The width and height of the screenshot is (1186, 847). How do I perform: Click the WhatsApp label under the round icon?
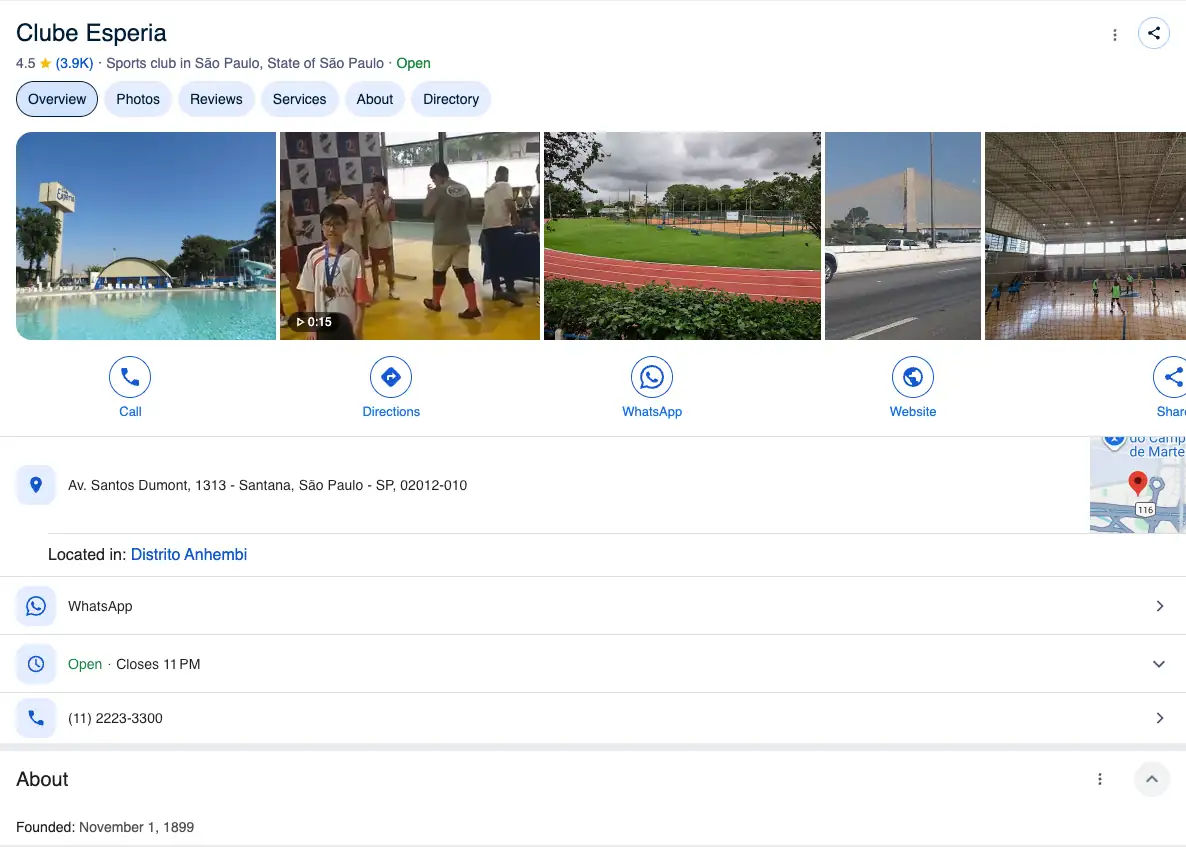pyautogui.click(x=652, y=411)
